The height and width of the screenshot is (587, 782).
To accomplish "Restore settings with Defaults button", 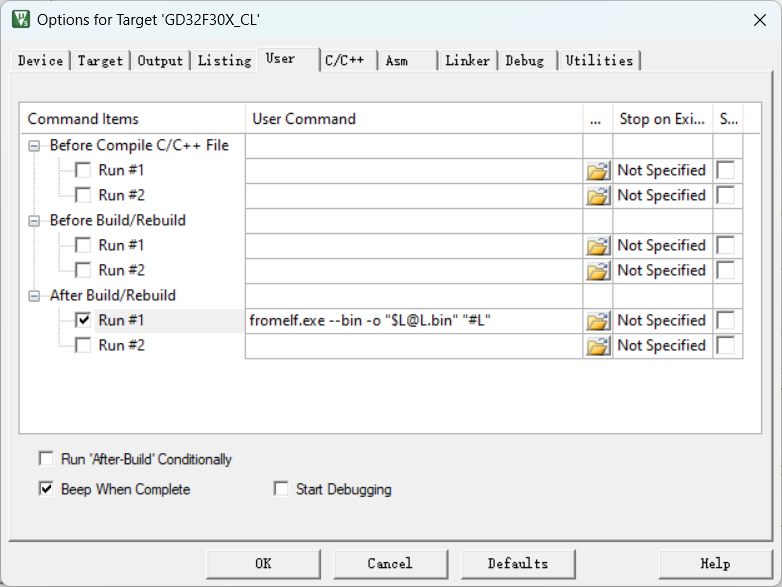I will [x=518, y=564].
